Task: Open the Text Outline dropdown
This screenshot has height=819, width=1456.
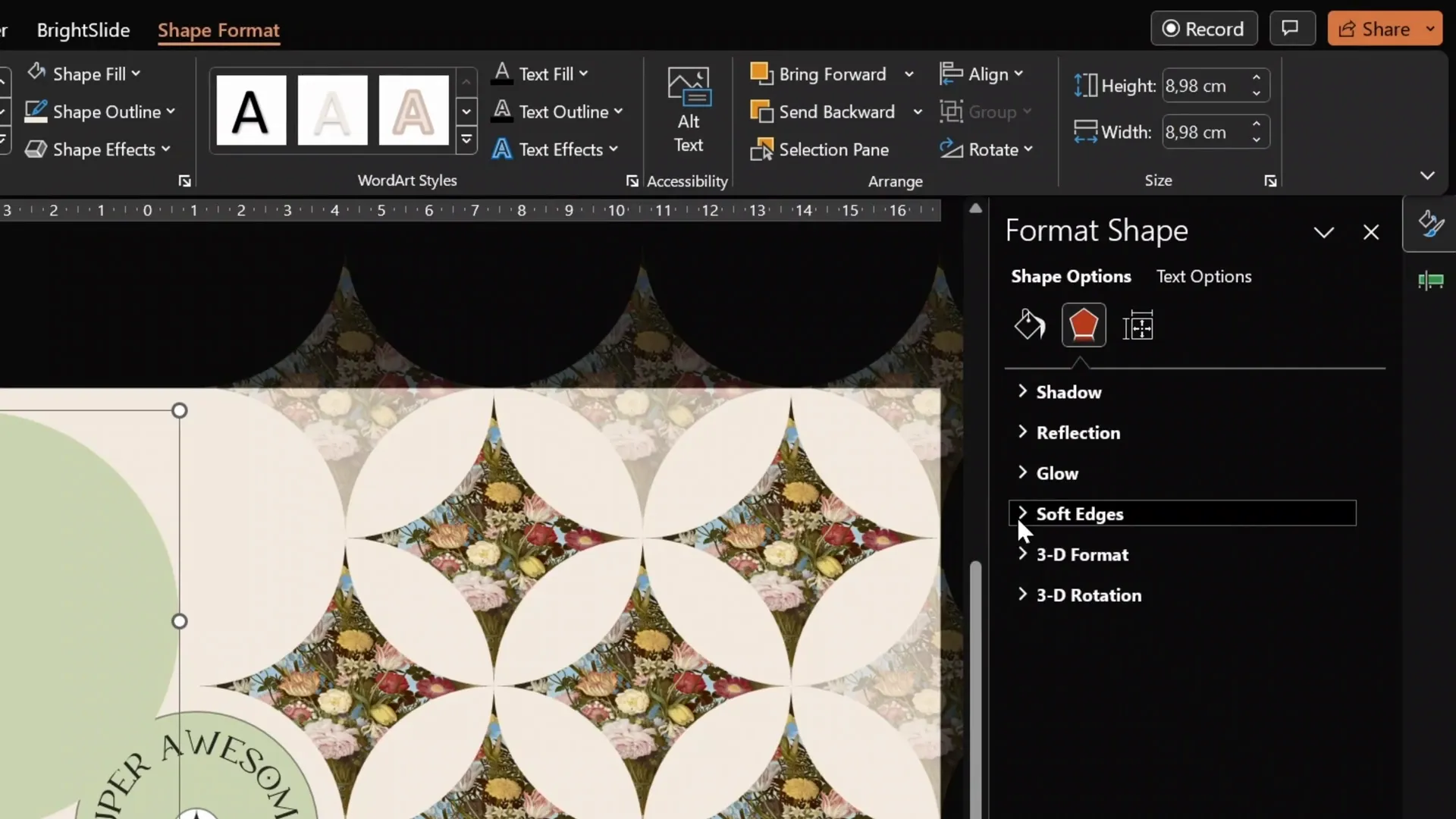Action: point(557,111)
